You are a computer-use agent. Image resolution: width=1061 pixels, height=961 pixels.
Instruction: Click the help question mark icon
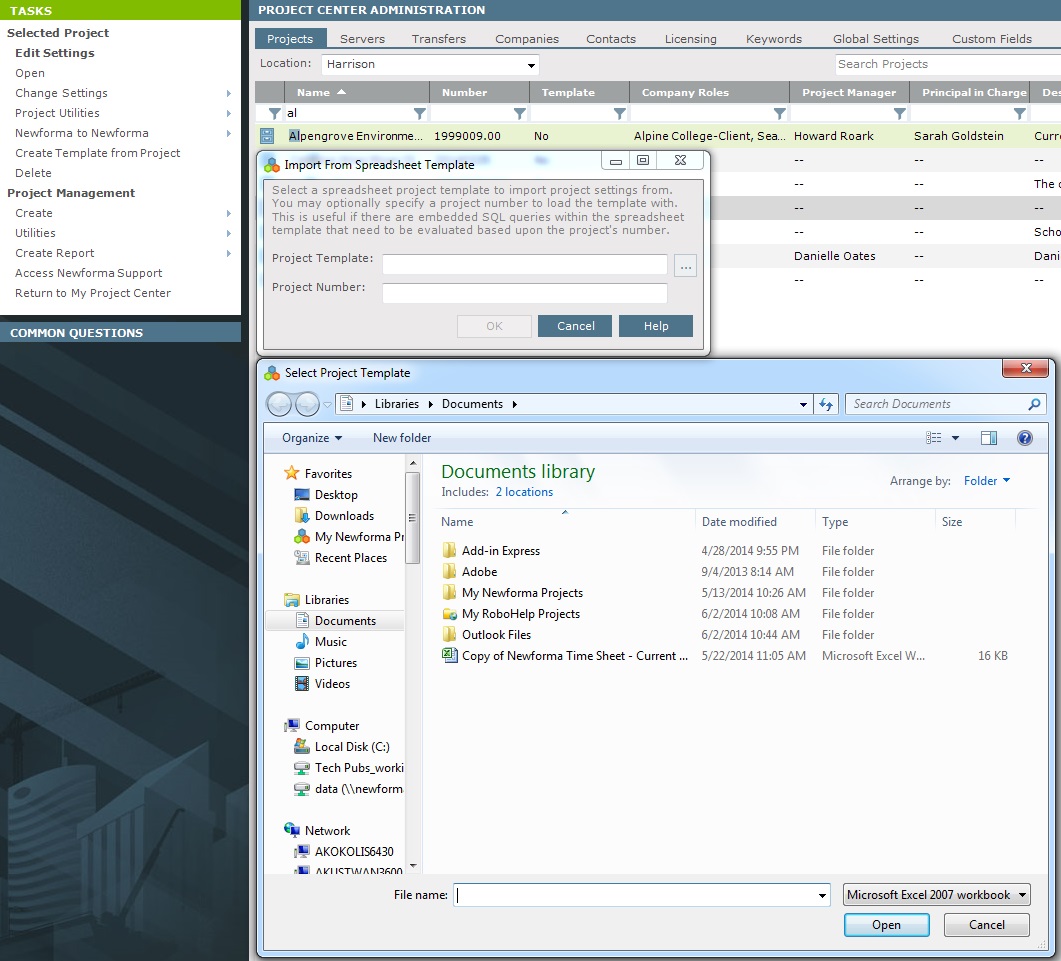tap(1024, 438)
